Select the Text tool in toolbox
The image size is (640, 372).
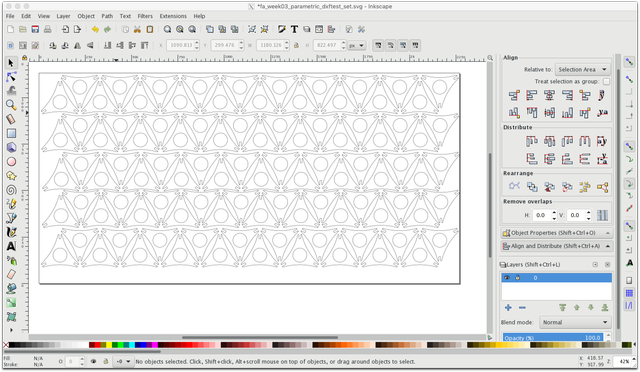[x=11, y=246]
